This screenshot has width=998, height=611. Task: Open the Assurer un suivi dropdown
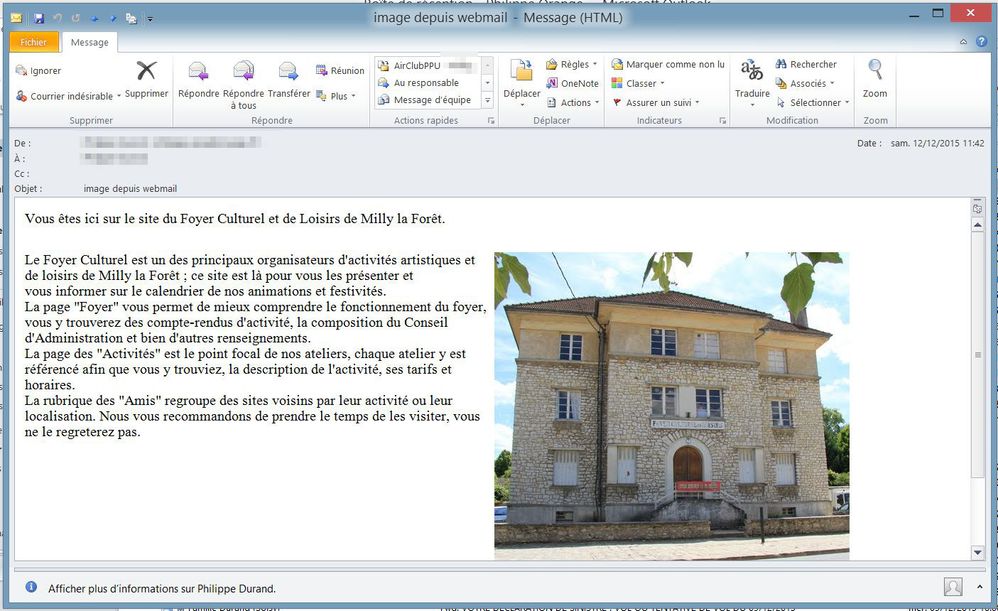pyautogui.click(x=697, y=103)
